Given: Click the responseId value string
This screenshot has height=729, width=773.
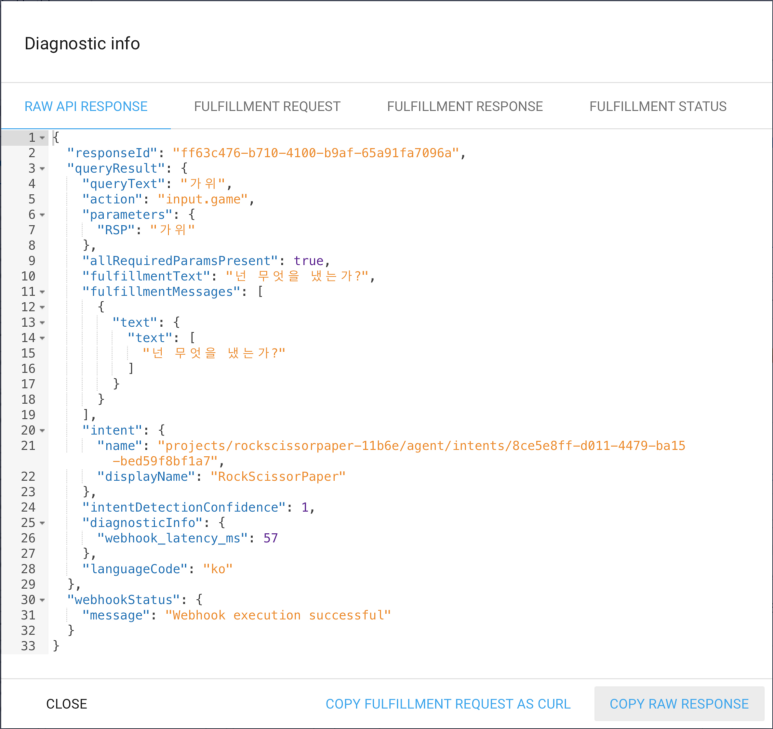Looking at the screenshot, I should (316, 153).
